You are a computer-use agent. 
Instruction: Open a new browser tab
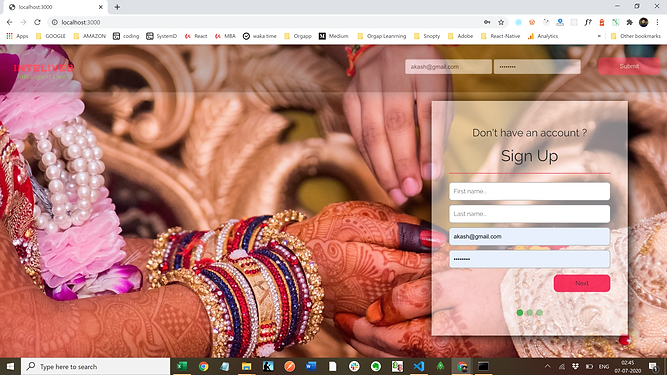(x=117, y=7)
